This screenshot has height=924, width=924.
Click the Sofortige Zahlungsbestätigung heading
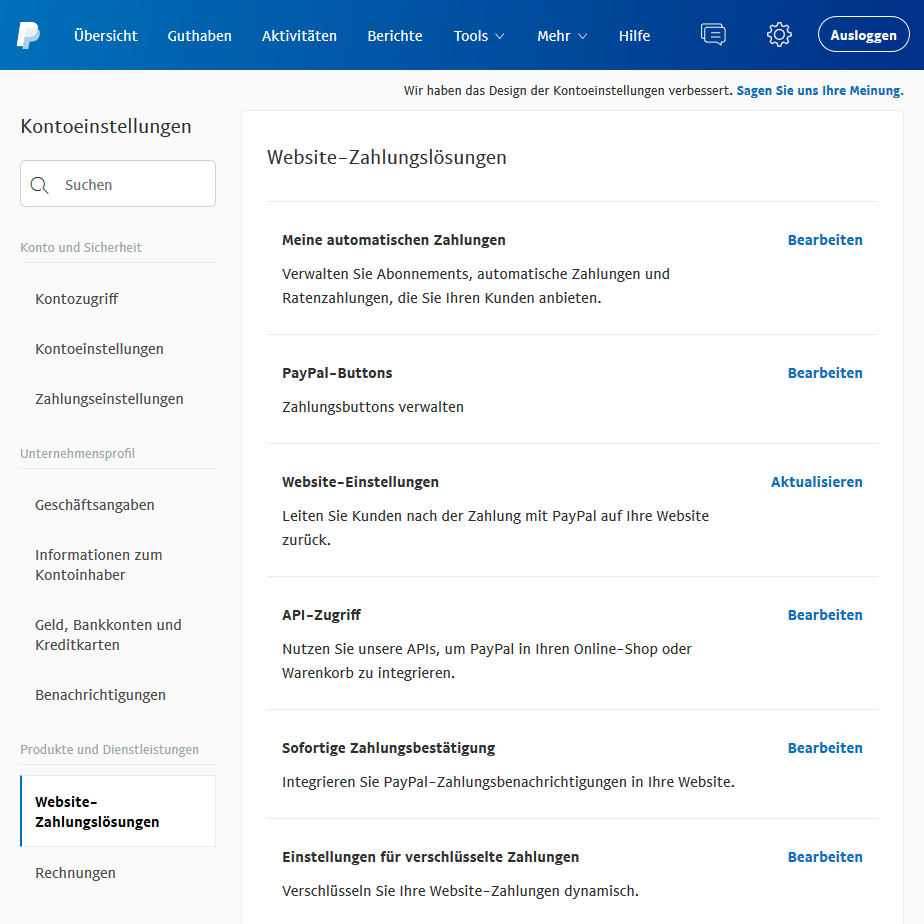(x=388, y=748)
